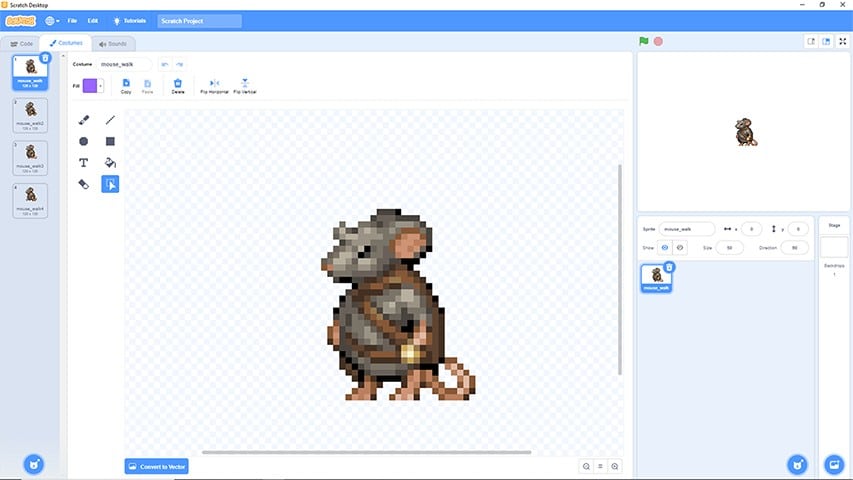Click the project title field
Image resolution: width=853 pixels, height=480 pixels.
[200, 21]
